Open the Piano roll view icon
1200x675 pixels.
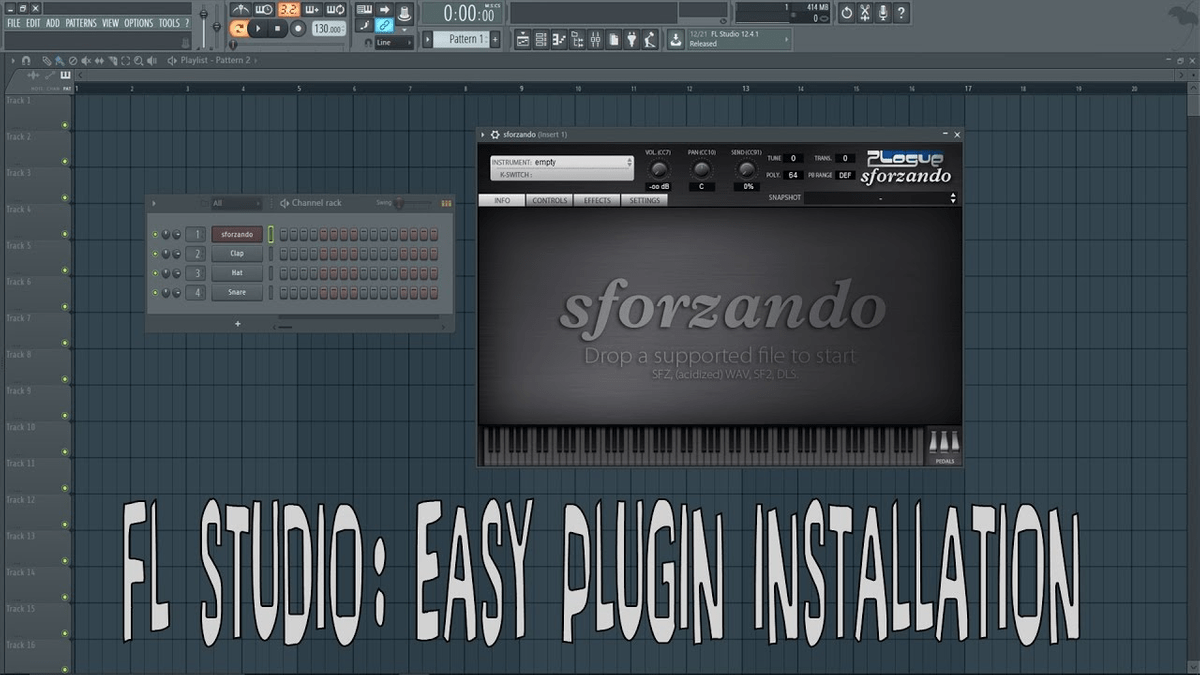(558, 38)
